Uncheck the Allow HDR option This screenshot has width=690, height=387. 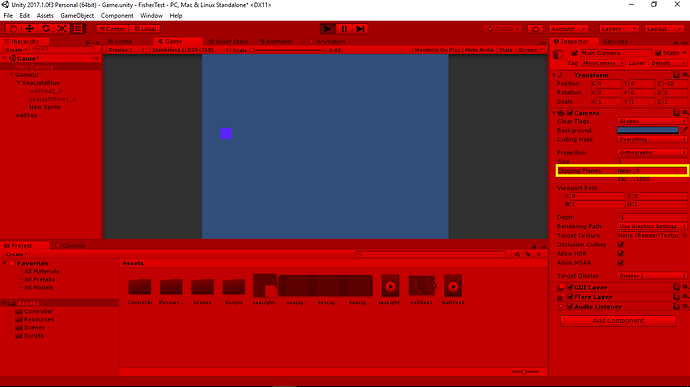620,254
